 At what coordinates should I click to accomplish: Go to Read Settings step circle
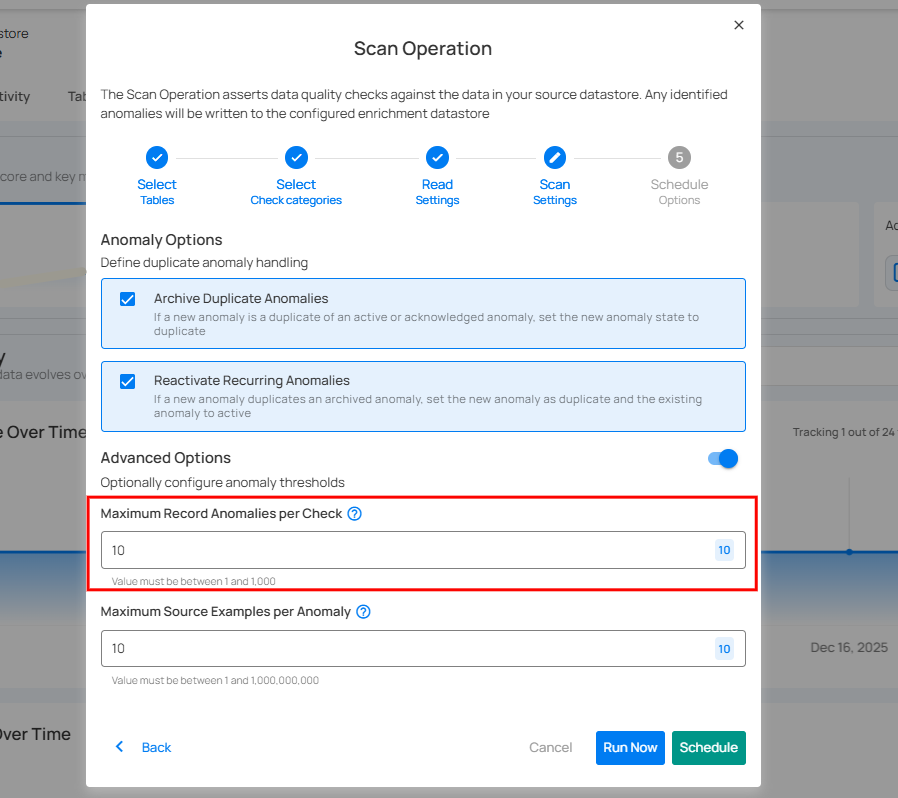[437, 157]
